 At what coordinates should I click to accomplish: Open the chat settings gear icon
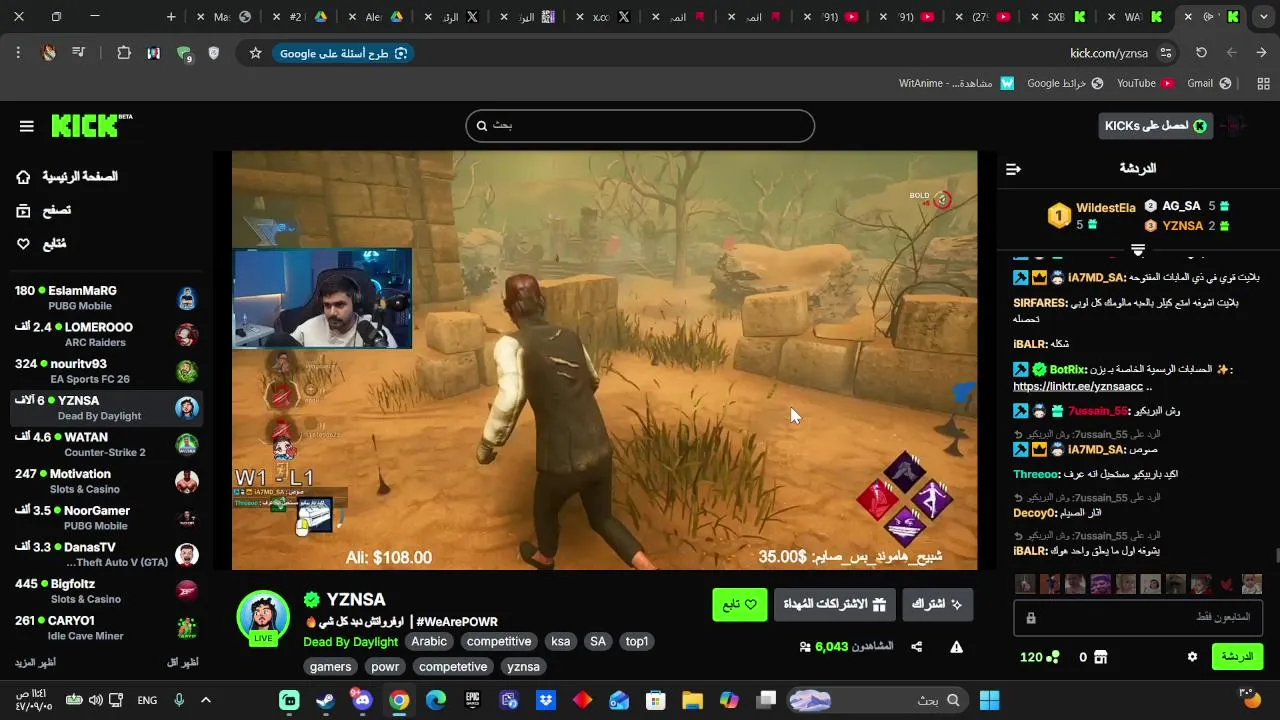1192,657
